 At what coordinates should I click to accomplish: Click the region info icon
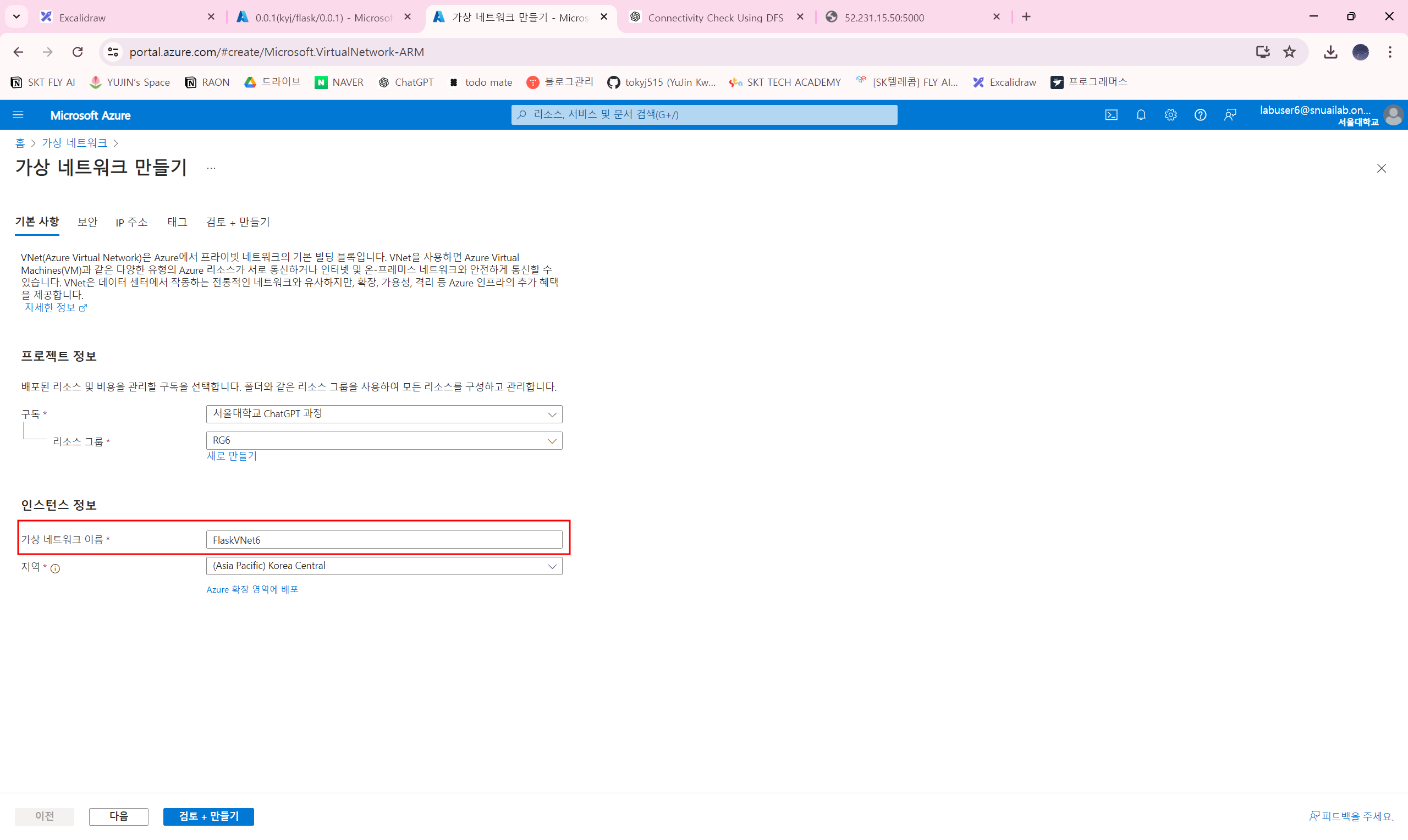pyautogui.click(x=55, y=568)
